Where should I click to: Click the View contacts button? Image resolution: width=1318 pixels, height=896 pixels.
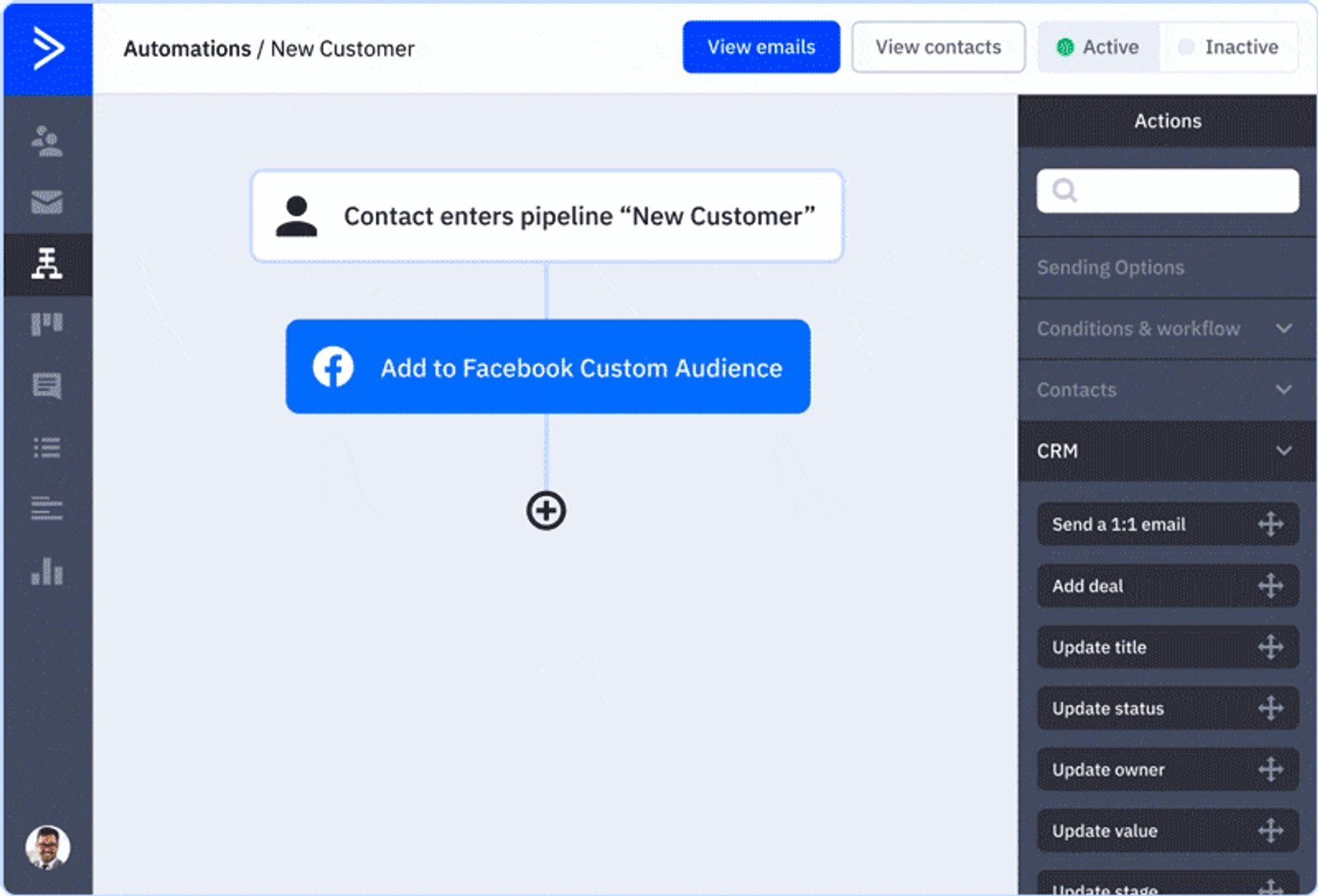(x=938, y=48)
